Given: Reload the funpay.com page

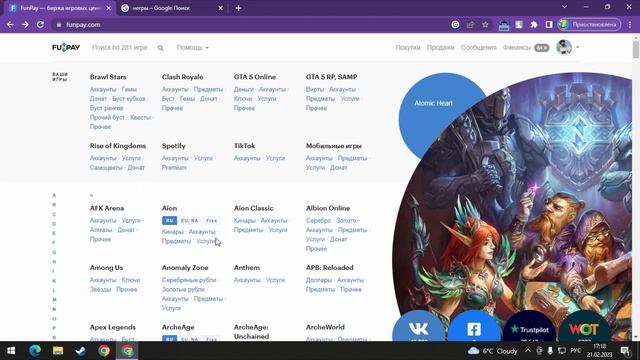Looking at the screenshot, I should (x=40, y=25).
